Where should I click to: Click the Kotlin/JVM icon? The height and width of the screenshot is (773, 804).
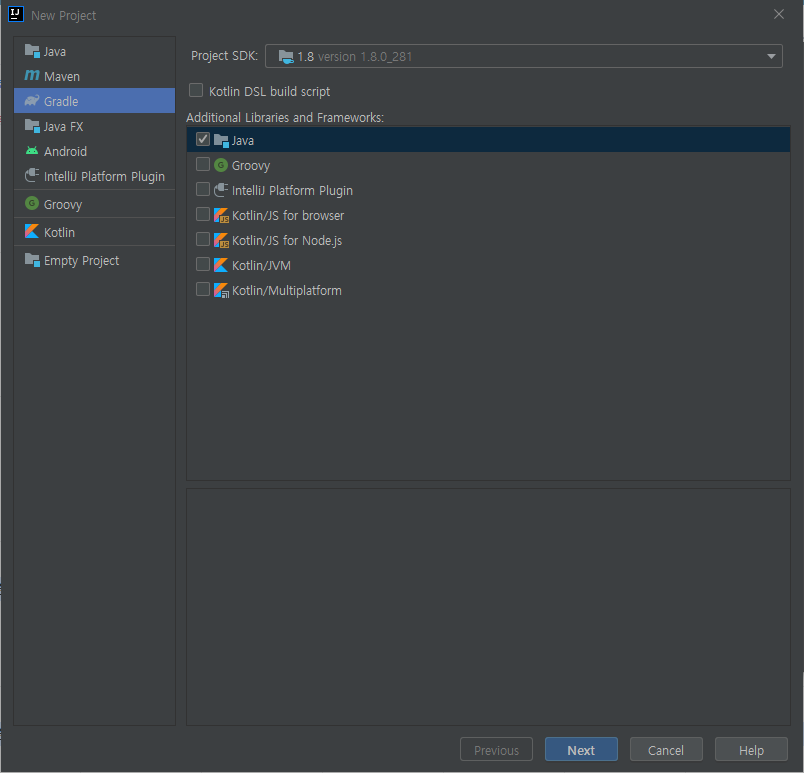[221, 265]
